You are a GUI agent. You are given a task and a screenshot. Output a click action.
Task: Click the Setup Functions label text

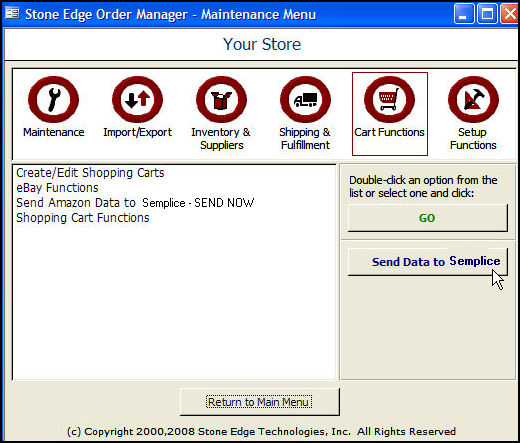473,139
